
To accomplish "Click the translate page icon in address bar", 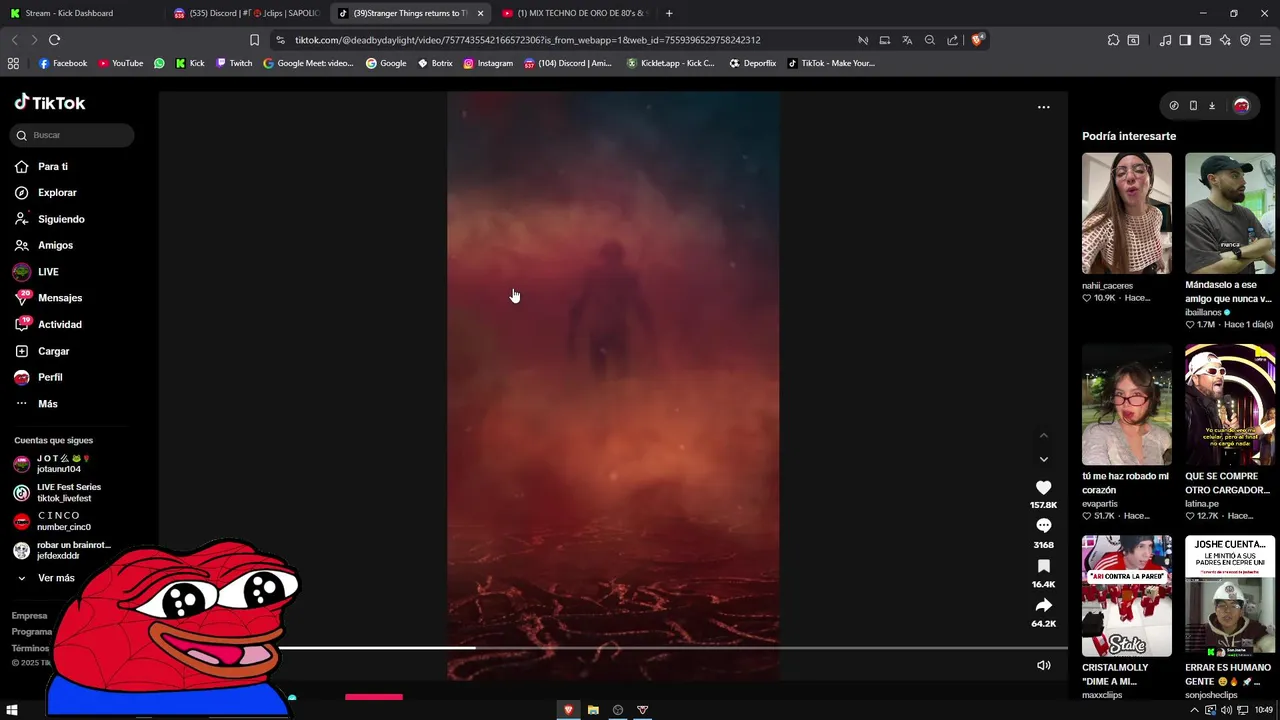I will click(907, 40).
